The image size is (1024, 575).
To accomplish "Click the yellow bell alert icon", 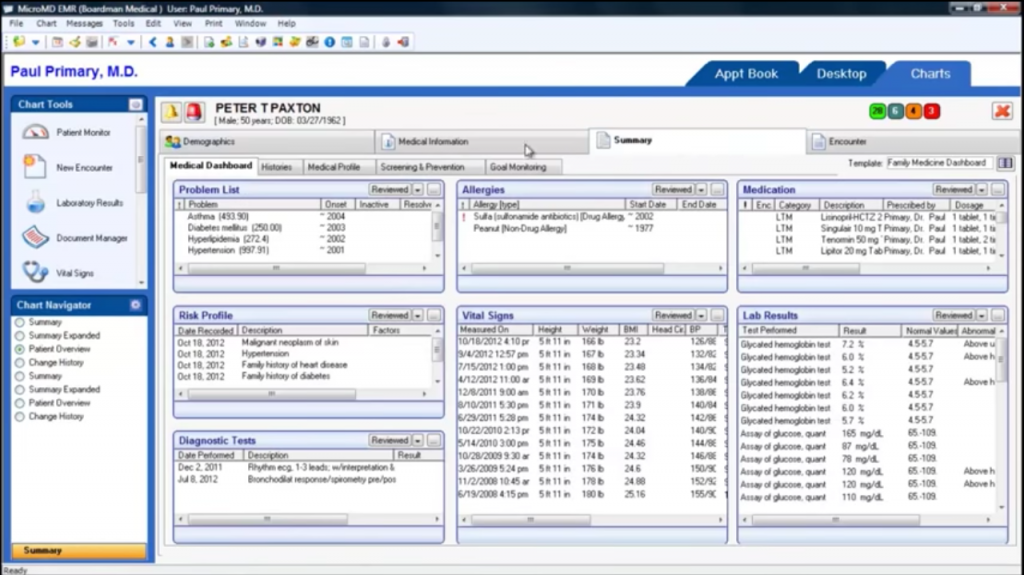I will click(172, 111).
